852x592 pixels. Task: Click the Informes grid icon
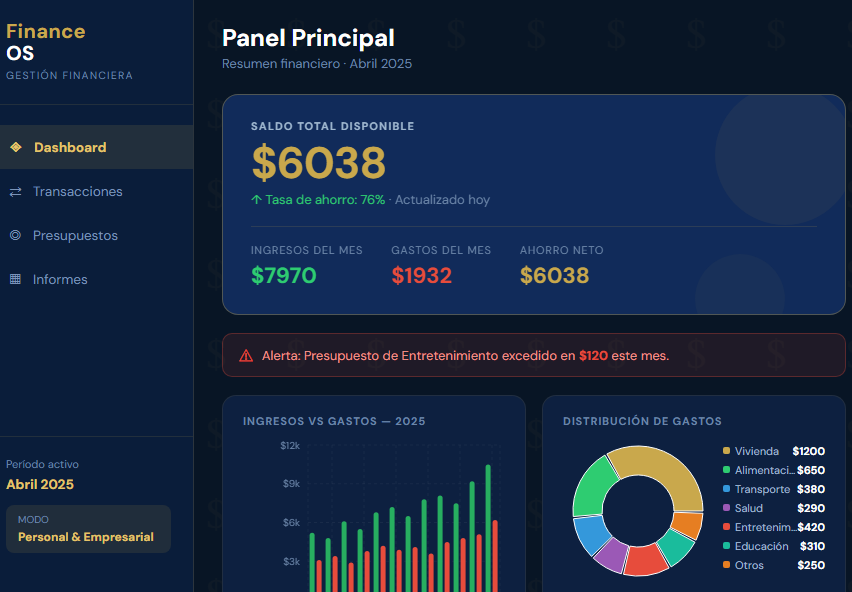click(15, 279)
